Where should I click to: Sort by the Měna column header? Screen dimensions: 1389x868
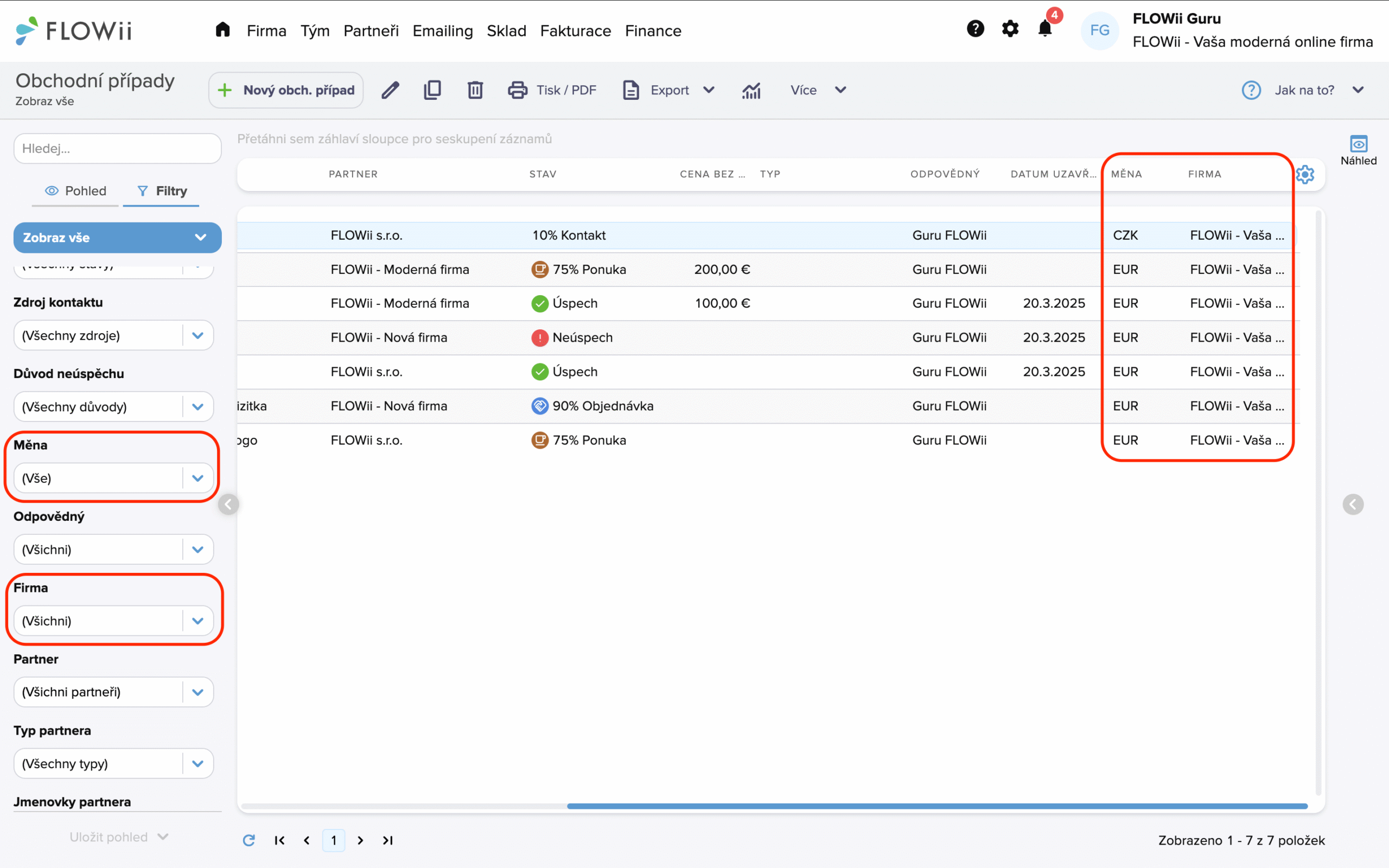pos(1126,174)
